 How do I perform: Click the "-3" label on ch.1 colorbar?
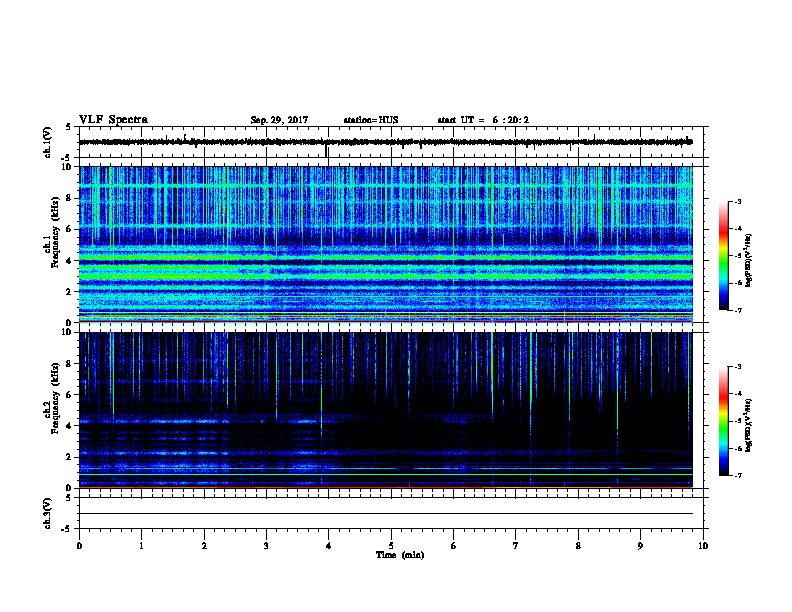point(738,202)
